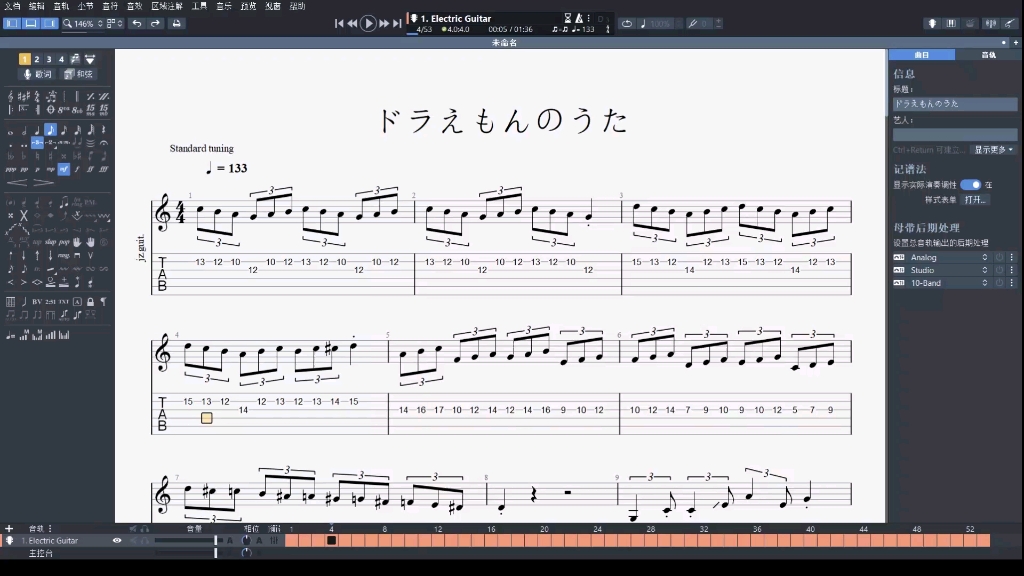Open the 工具 menu
The width and height of the screenshot is (1024, 576).
click(199, 6)
